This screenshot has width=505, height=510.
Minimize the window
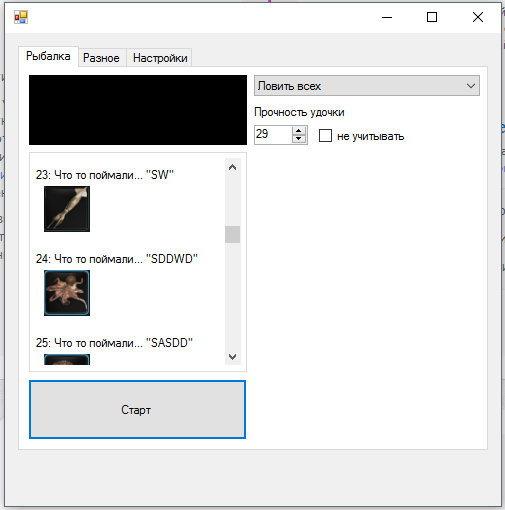(x=387, y=17)
